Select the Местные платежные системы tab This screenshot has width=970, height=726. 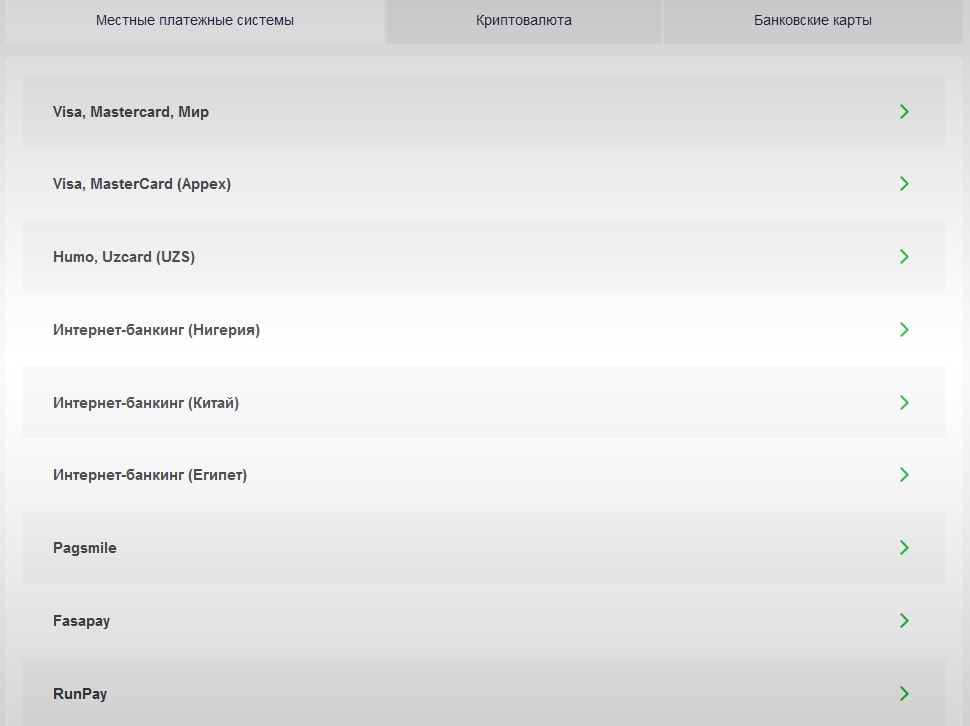click(195, 20)
